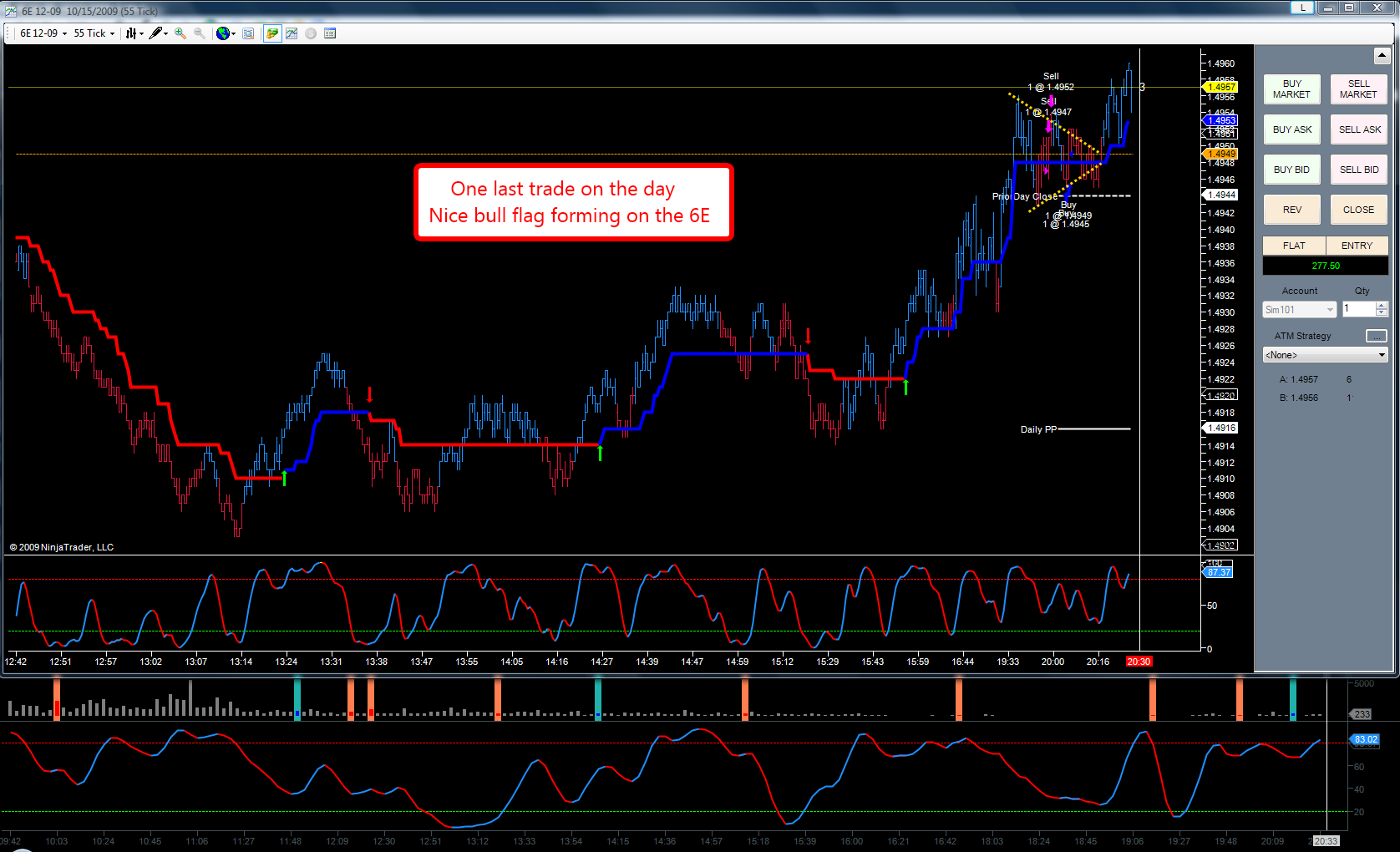The height and width of the screenshot is (852, 1400).
Task: Click the orange 1.4949 price marker
Action: point(1220,154)
